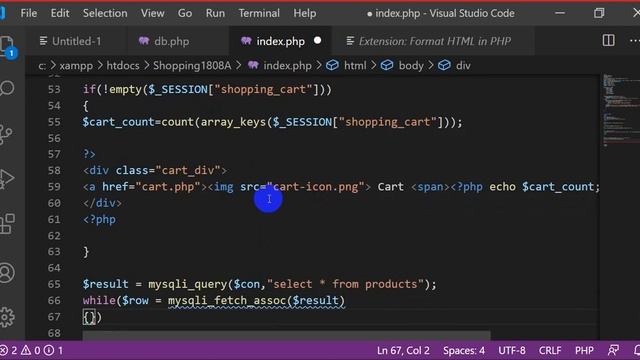640x360 pixels.
Task: Open Source Control view in activity bar
Action: 6,134
